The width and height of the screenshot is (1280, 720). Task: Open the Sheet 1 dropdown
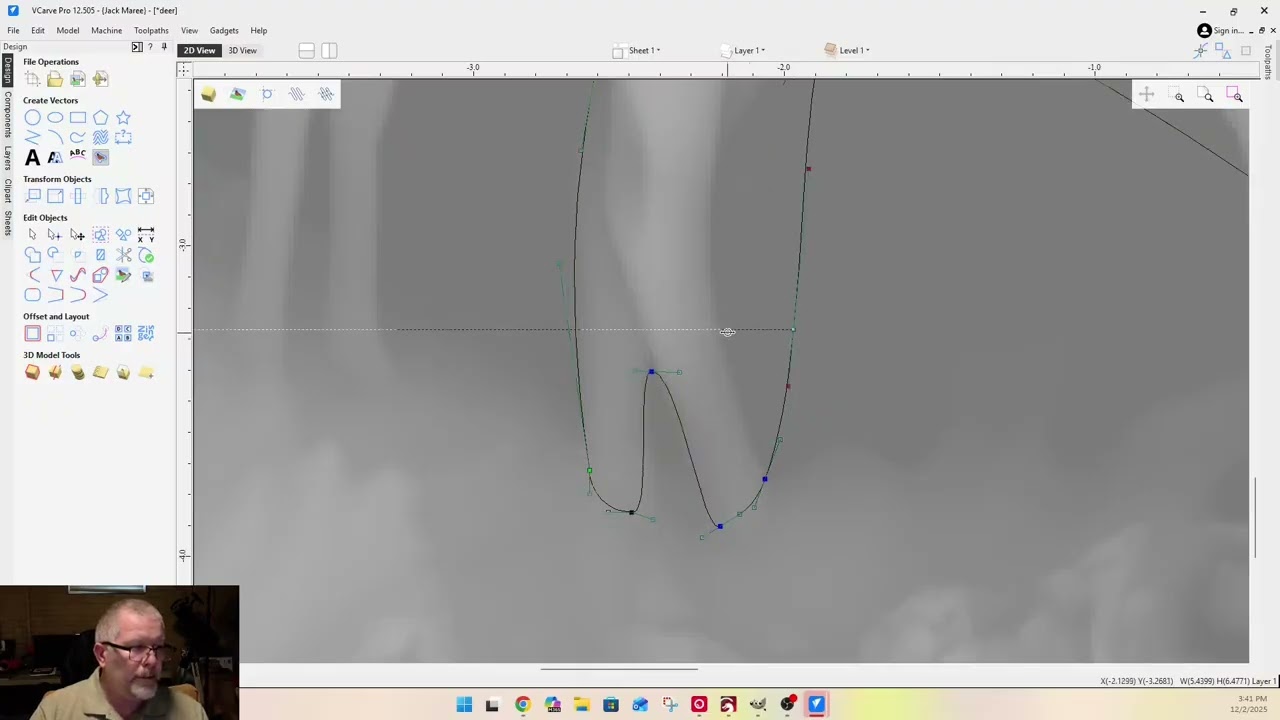click(637, 50)
